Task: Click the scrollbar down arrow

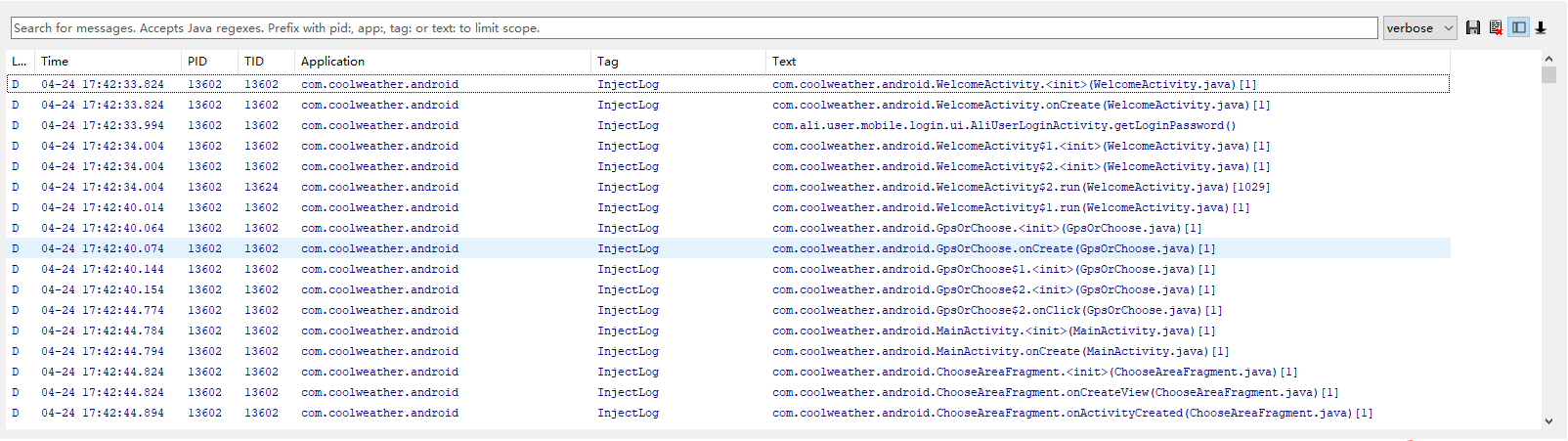Action: pos(1548,421)
